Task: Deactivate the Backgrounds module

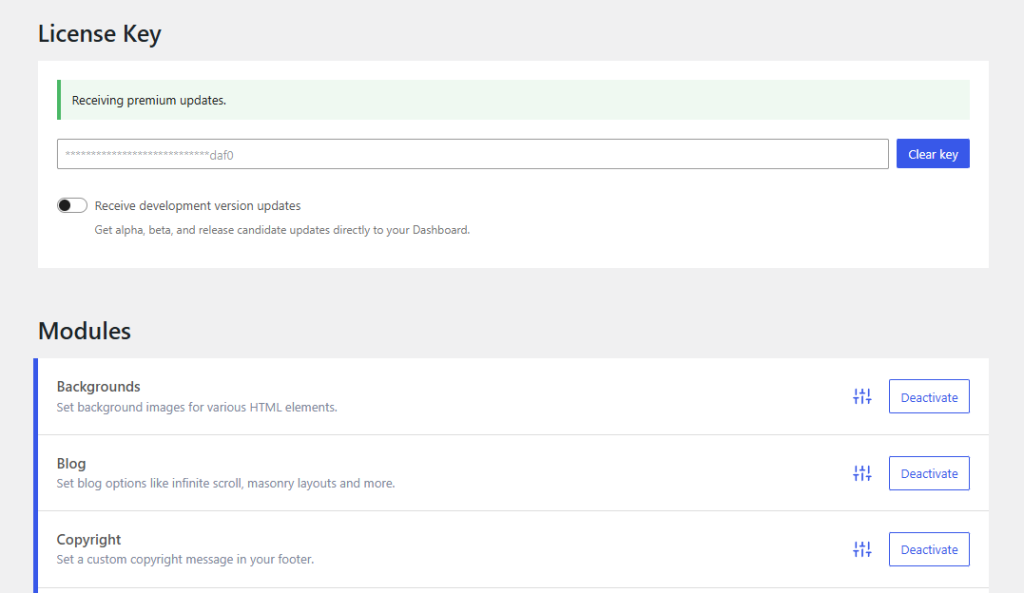Action: [928, 397]
